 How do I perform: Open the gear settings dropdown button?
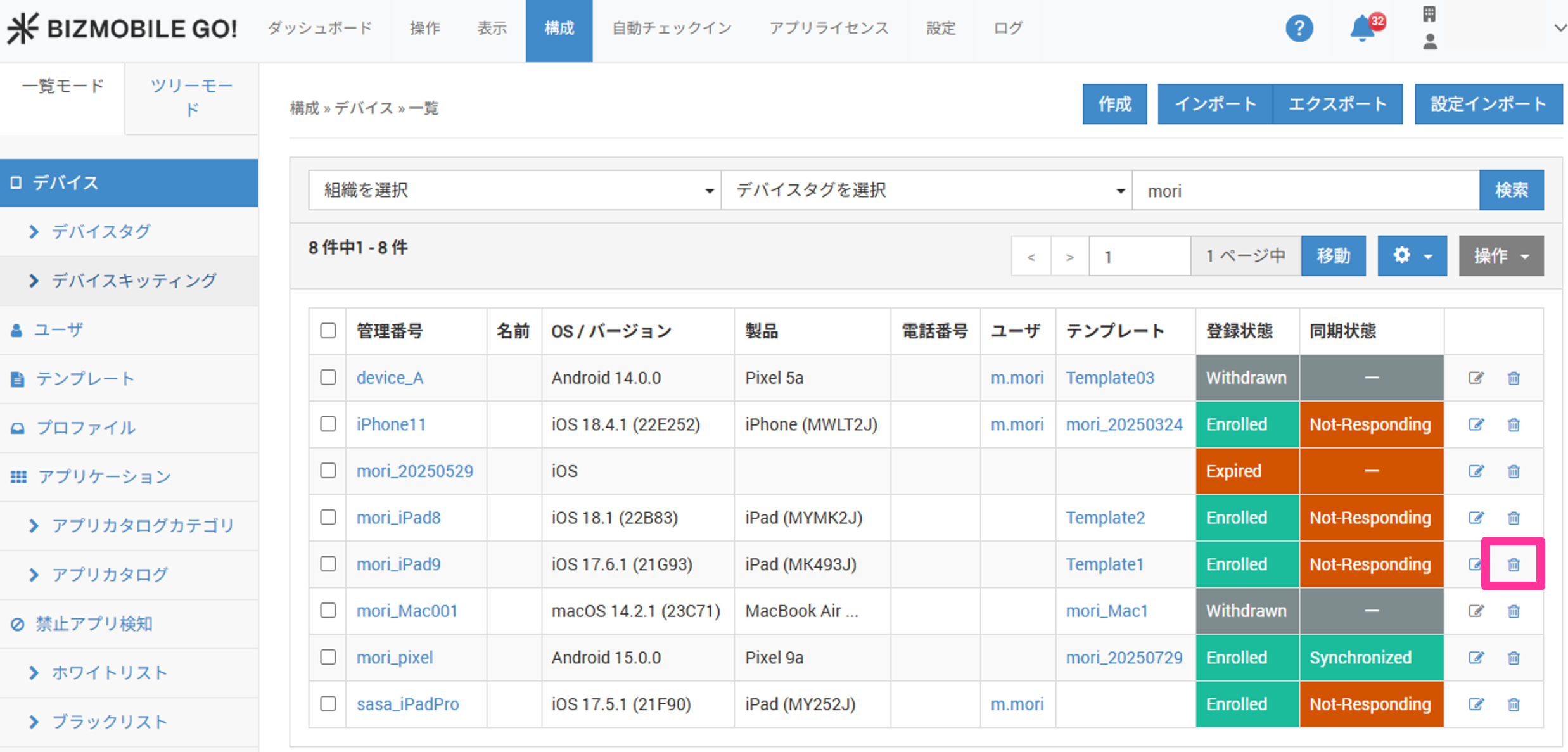[x=1412, y=256]
